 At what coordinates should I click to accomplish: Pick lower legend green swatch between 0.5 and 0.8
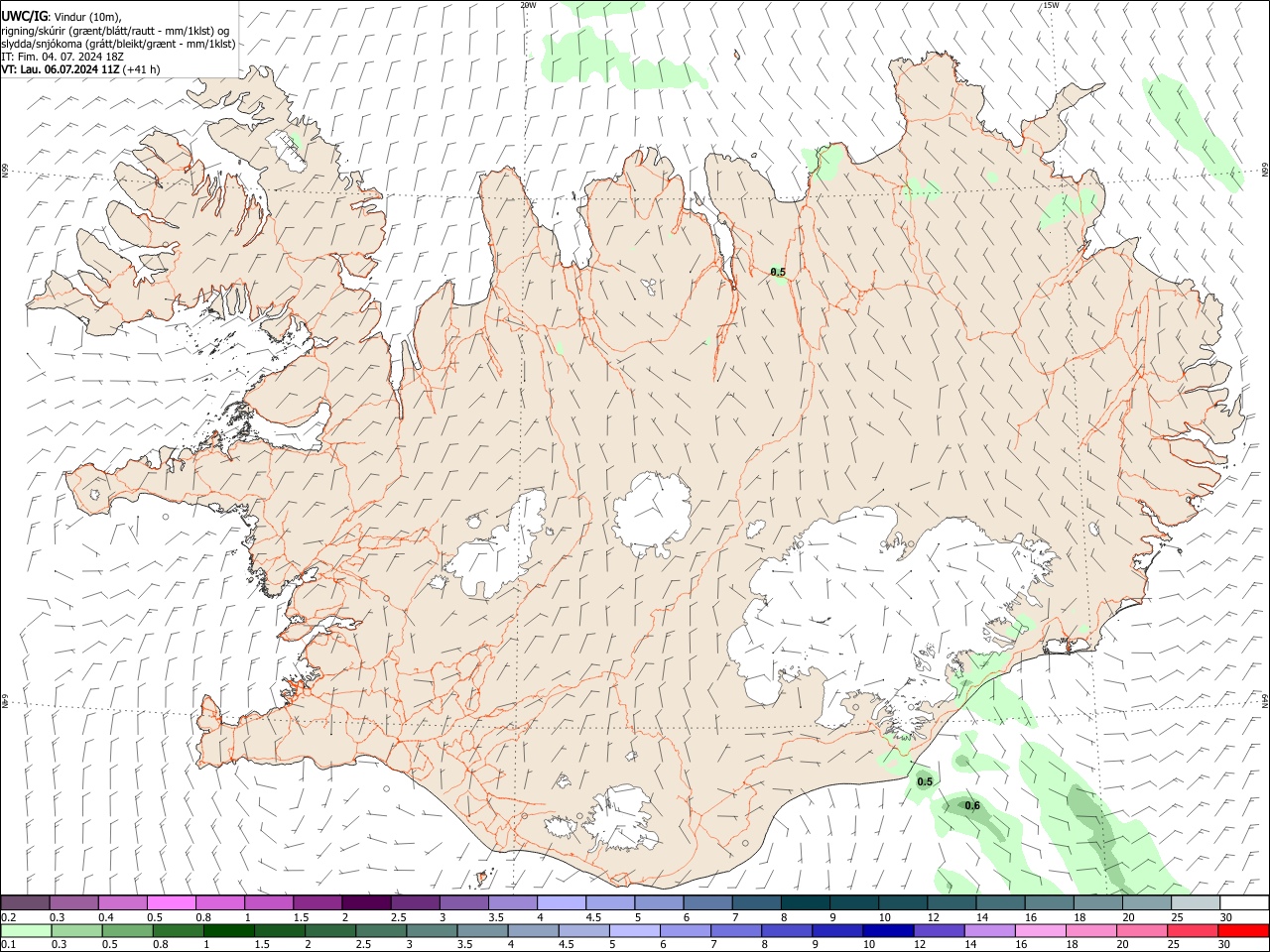pos(127,930)
